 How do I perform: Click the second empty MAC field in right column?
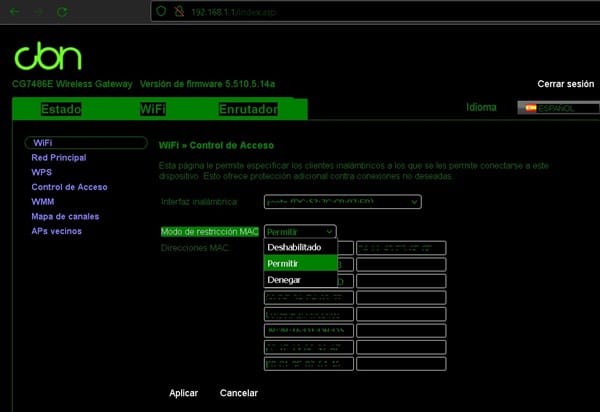pos(401,281)
